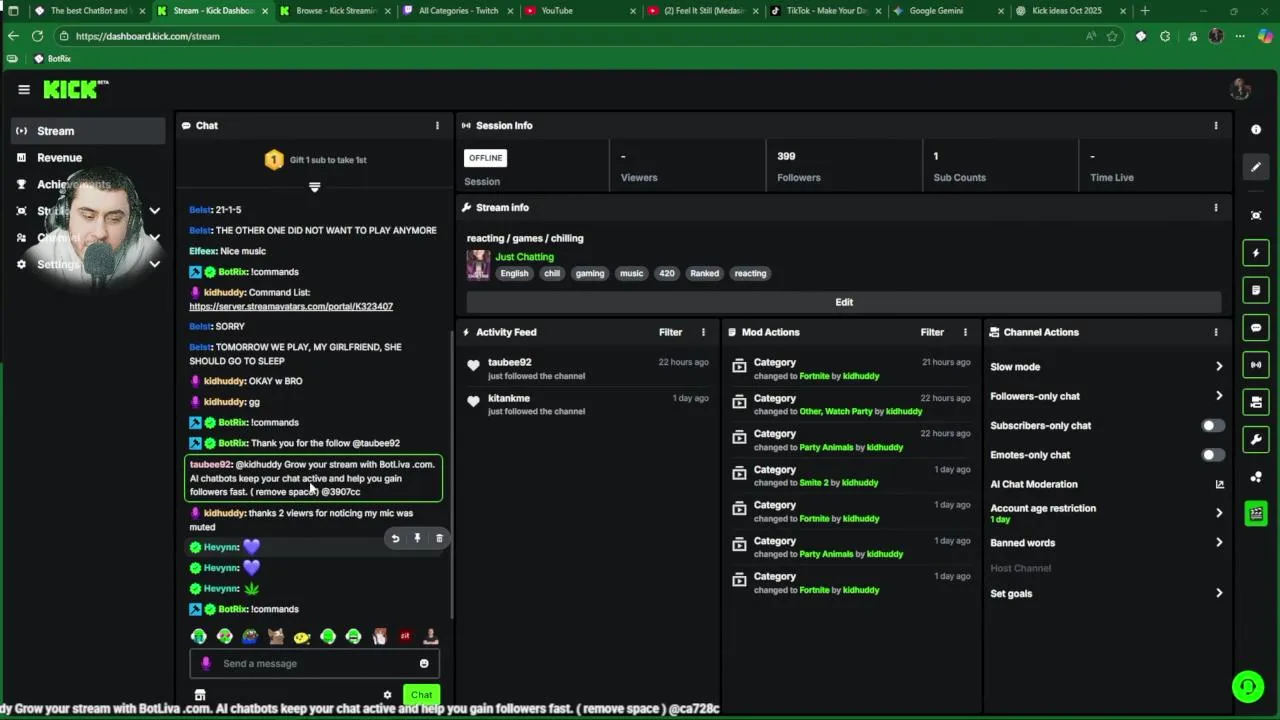The image size is (1280, 720).
Task: Click the green clapperboard icon
Action: point(1256,514)
